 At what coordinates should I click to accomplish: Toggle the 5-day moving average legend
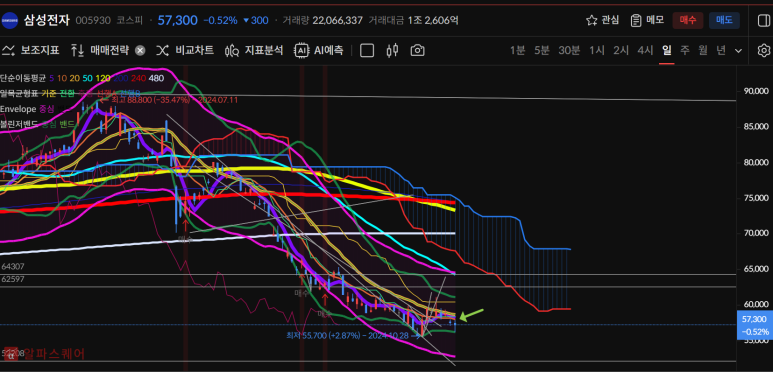tap(52, 78)
